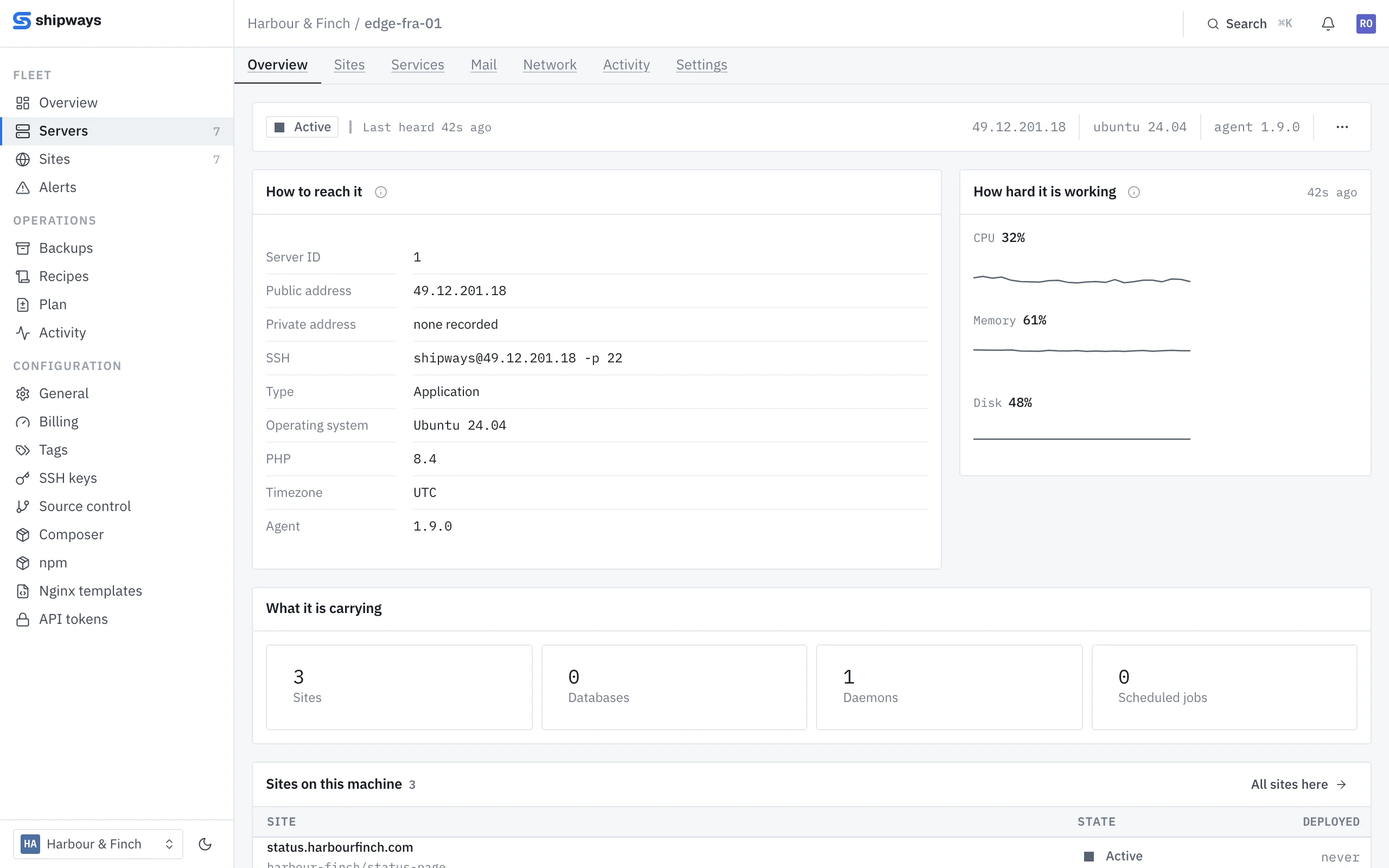The image size is (1389, 868).
Task: Open Source control in the sidebar
Action: click(x=117, y=506)
